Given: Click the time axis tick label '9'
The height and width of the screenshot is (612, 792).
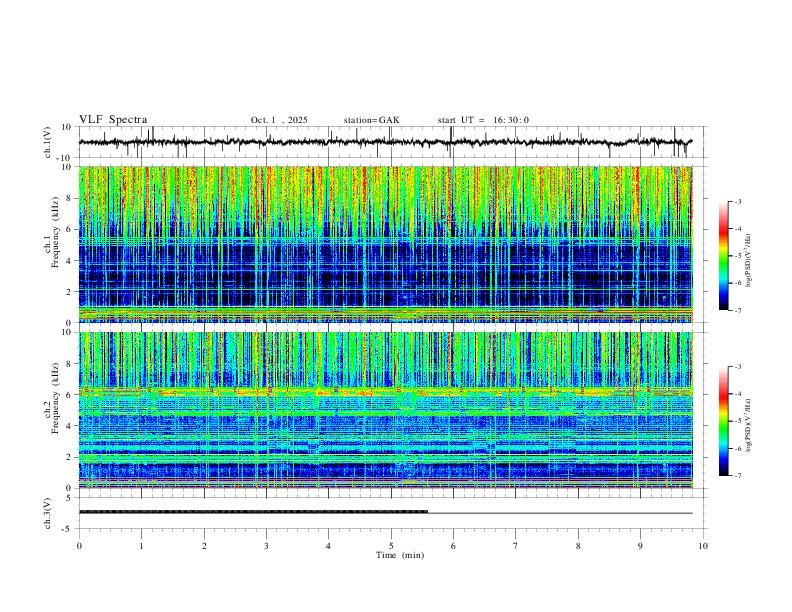Looking at the screenshot, I should (x=640, y=546).
